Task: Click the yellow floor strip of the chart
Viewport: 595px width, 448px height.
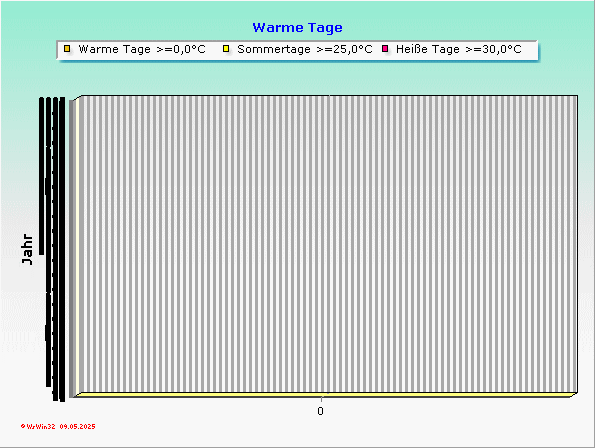Action: 324,395
